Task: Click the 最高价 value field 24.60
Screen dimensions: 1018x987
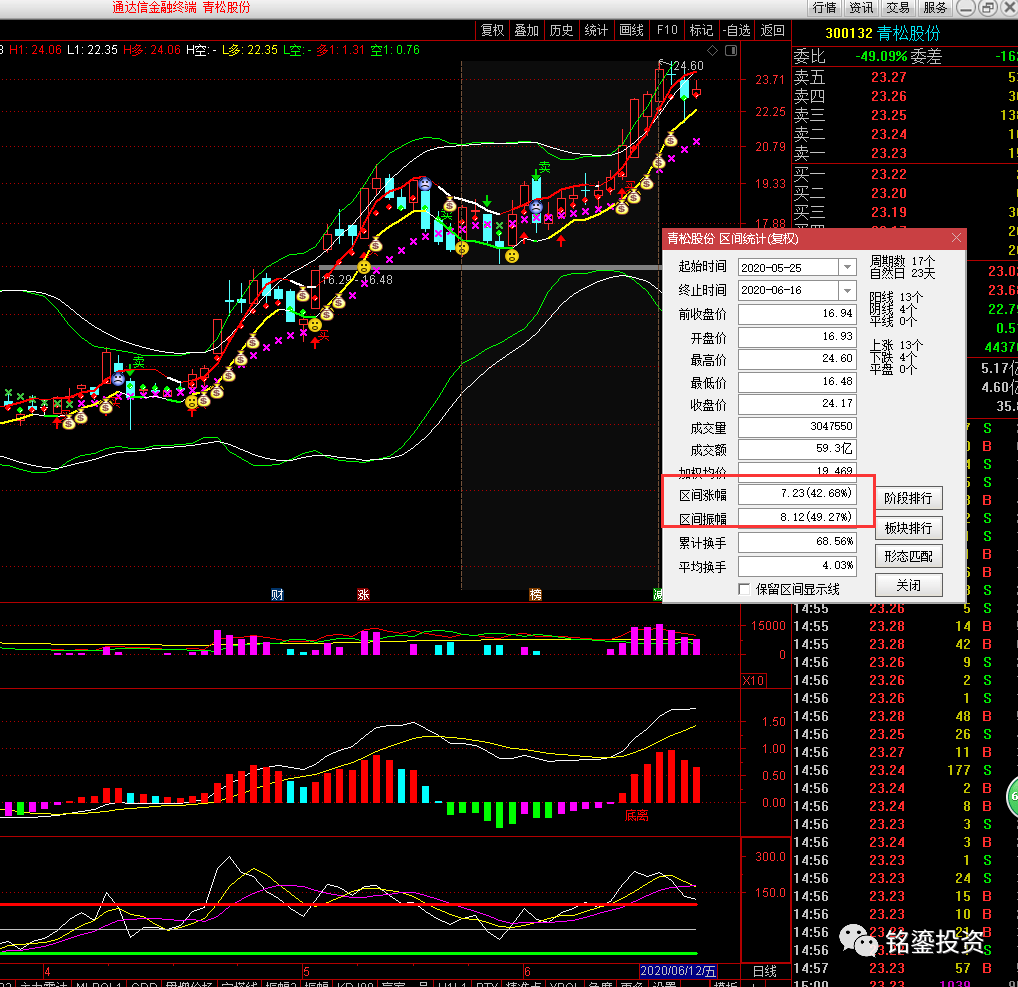Action: point(797,359)
